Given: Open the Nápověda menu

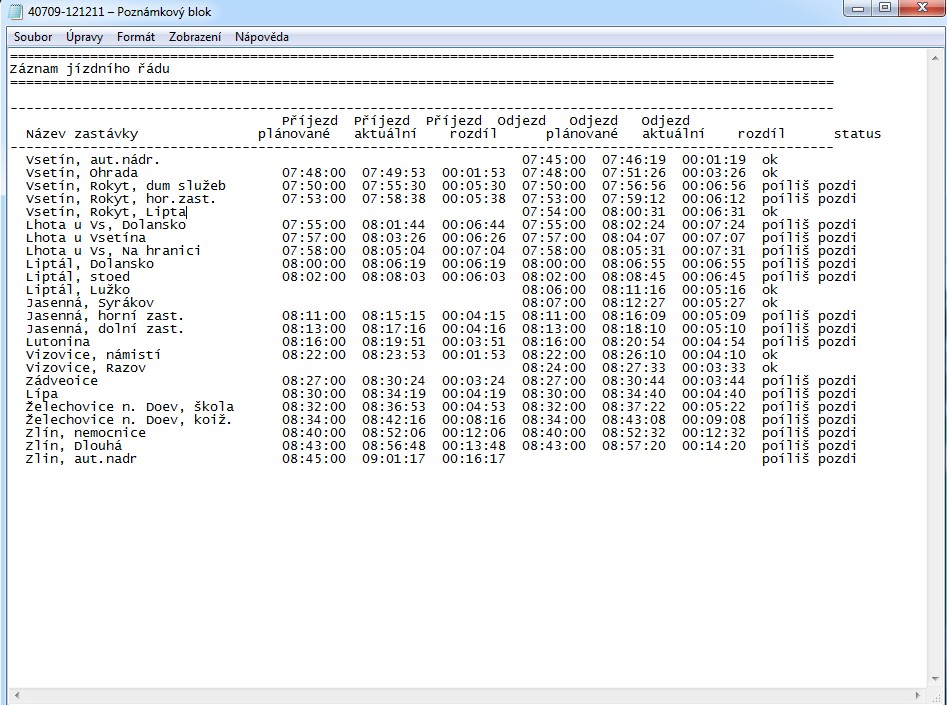Looking at the screenshot, I should coord(262,37).
